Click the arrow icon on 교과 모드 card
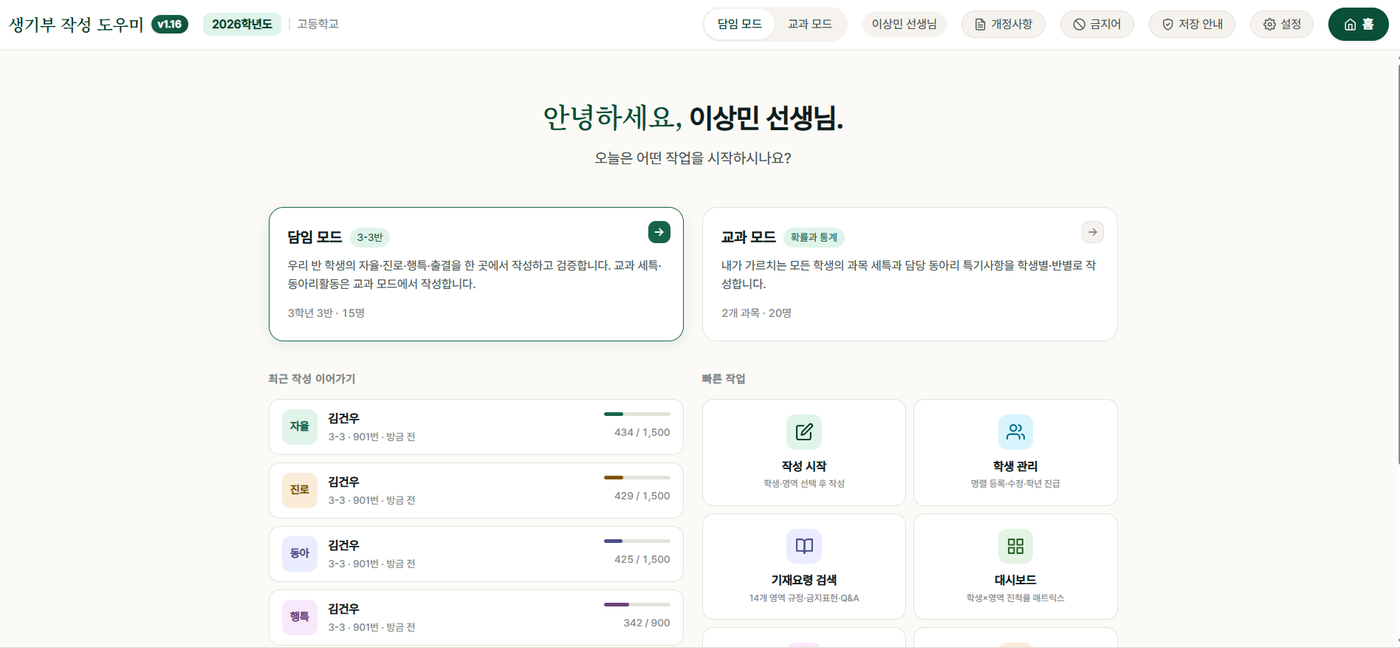The image size is (1400, 648). click(1093, 232)
